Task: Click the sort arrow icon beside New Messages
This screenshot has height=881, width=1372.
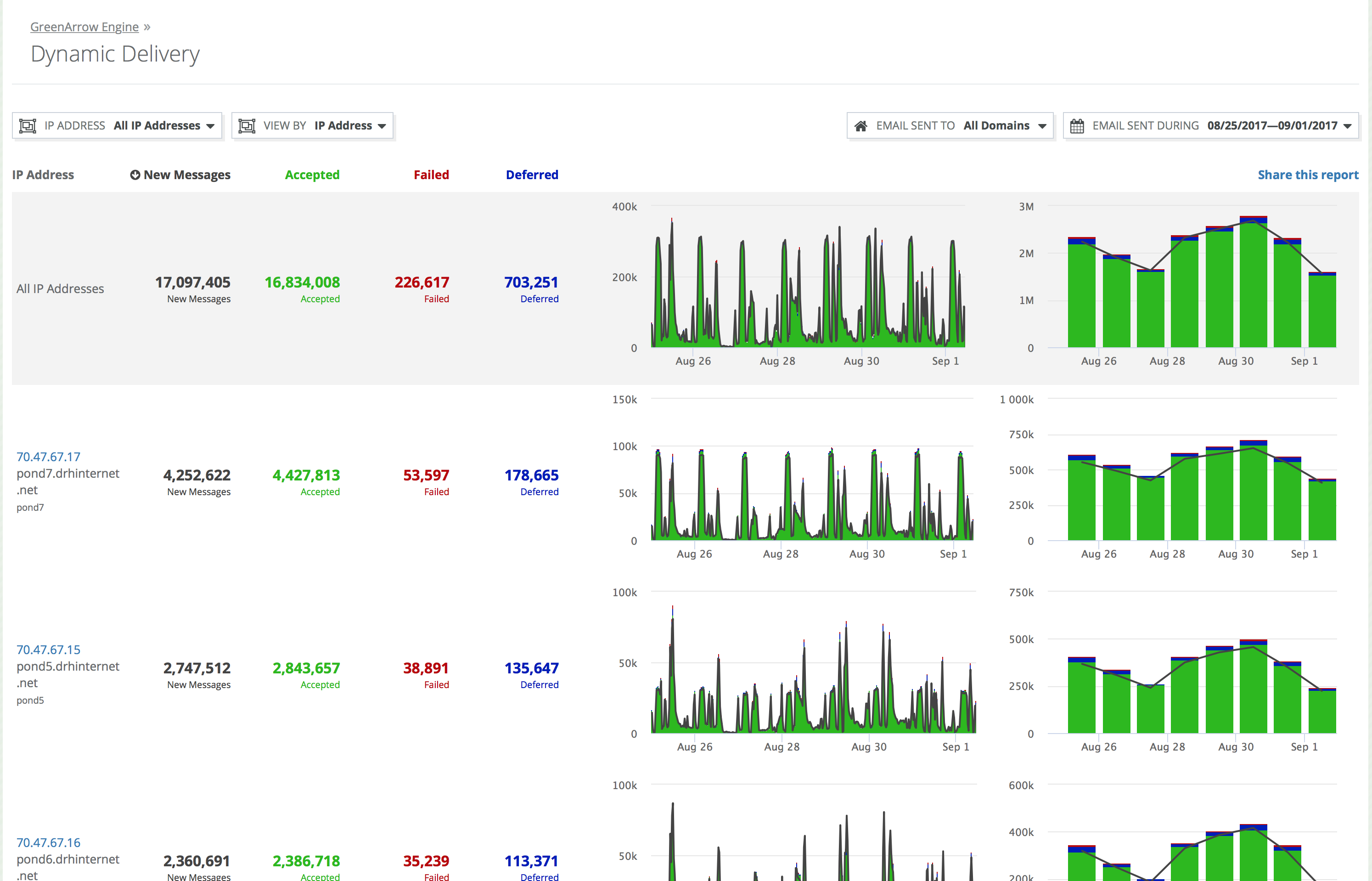Action: coord(135,175)
